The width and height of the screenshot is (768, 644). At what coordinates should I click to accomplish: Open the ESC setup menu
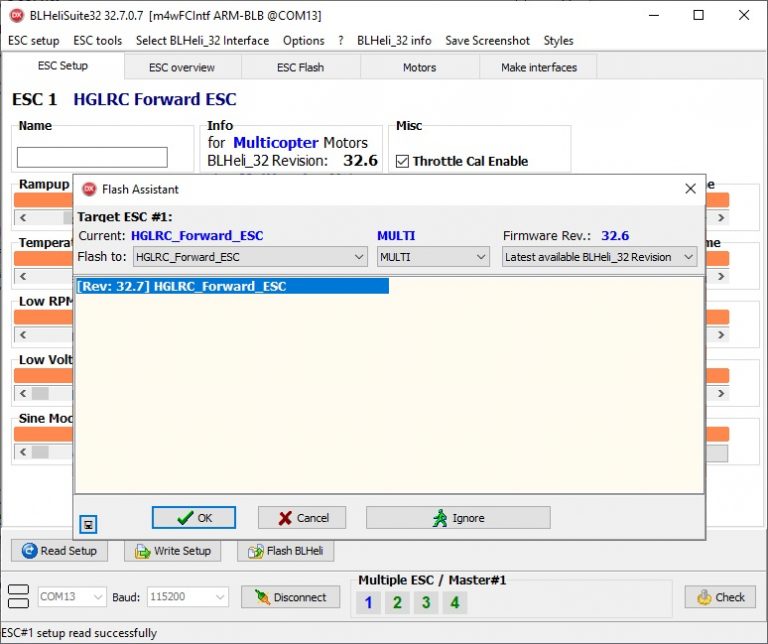coord(34,41)
